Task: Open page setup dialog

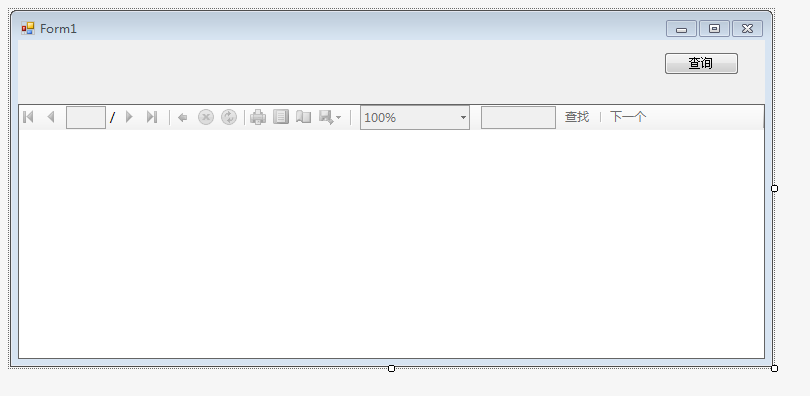Action: (x=304, y=117)
